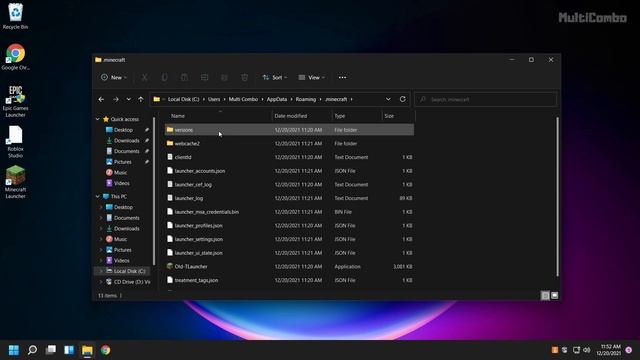
Task: Click AppData in the address path
Action: point(277,99)
